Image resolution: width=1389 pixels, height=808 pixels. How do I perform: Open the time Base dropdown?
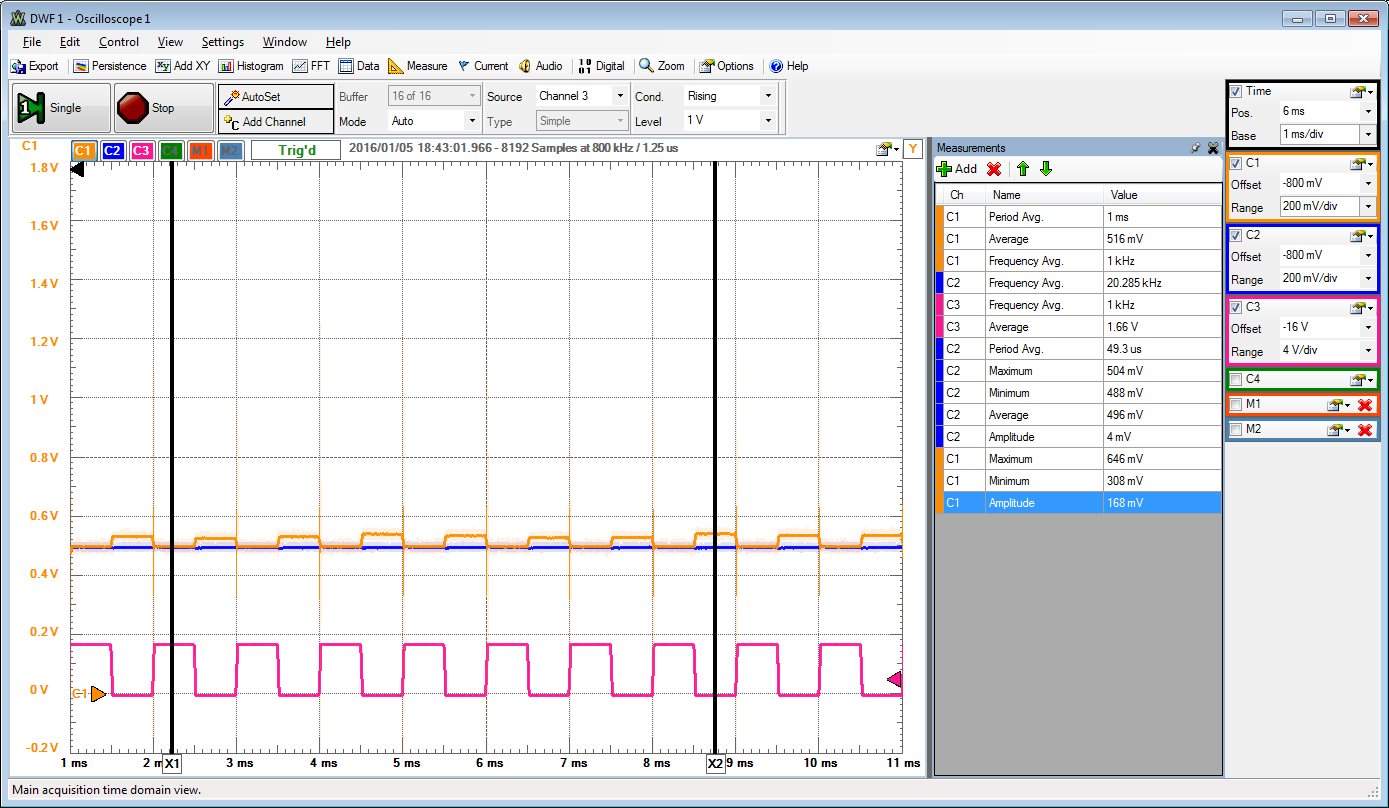(1367, 135)
